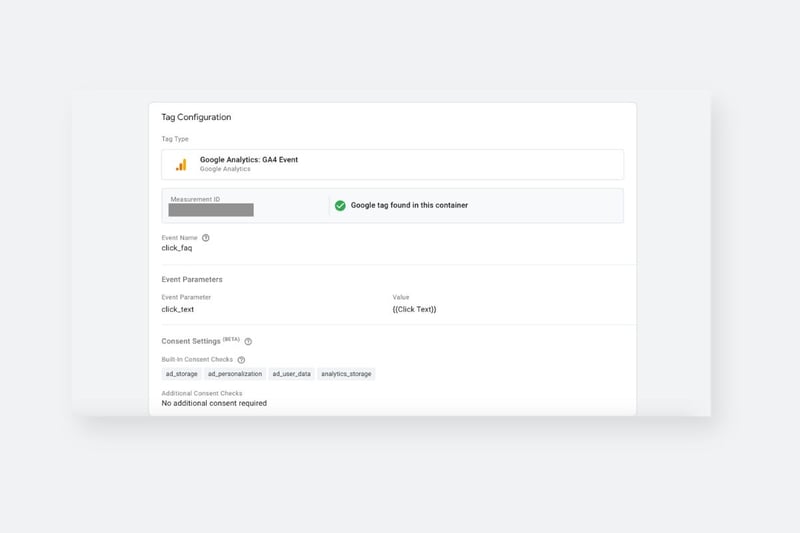800x533 pixels.
Task: Click the ad_storage consent chip
Action: [x=181, y=374]
